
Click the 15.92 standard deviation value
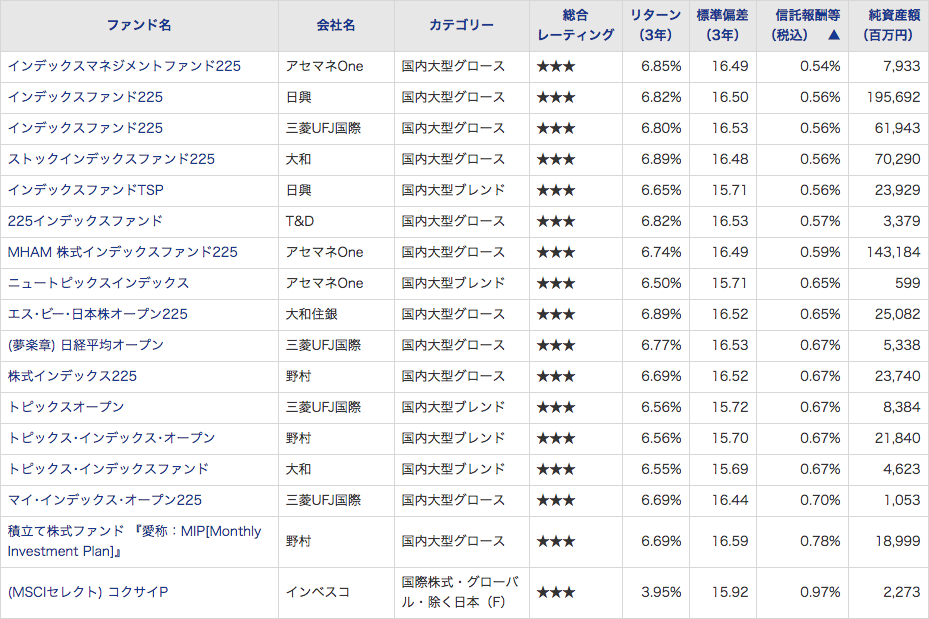[730, 592]
